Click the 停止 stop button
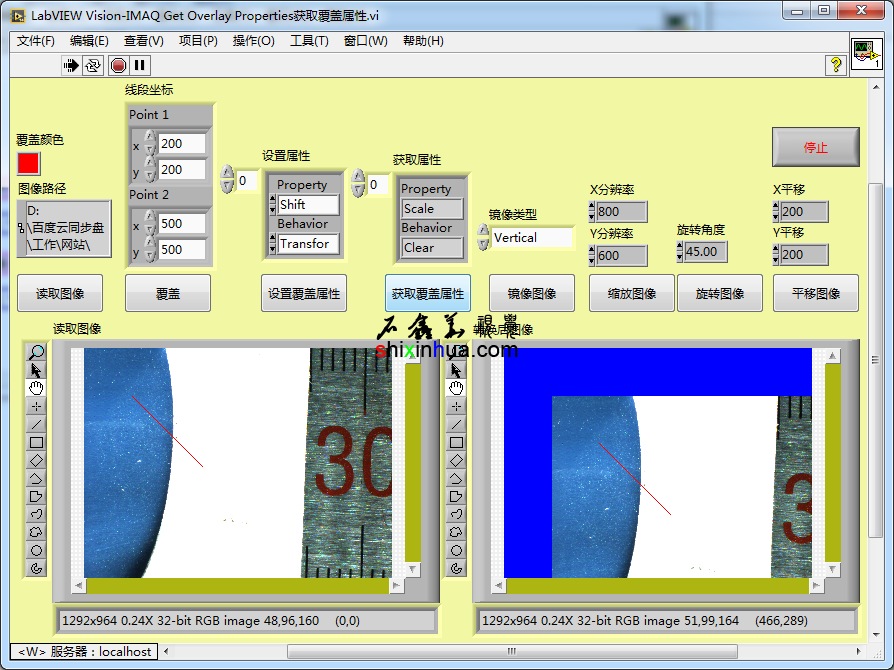This screenshot has height=670, width=894. [x=815, y=147]
